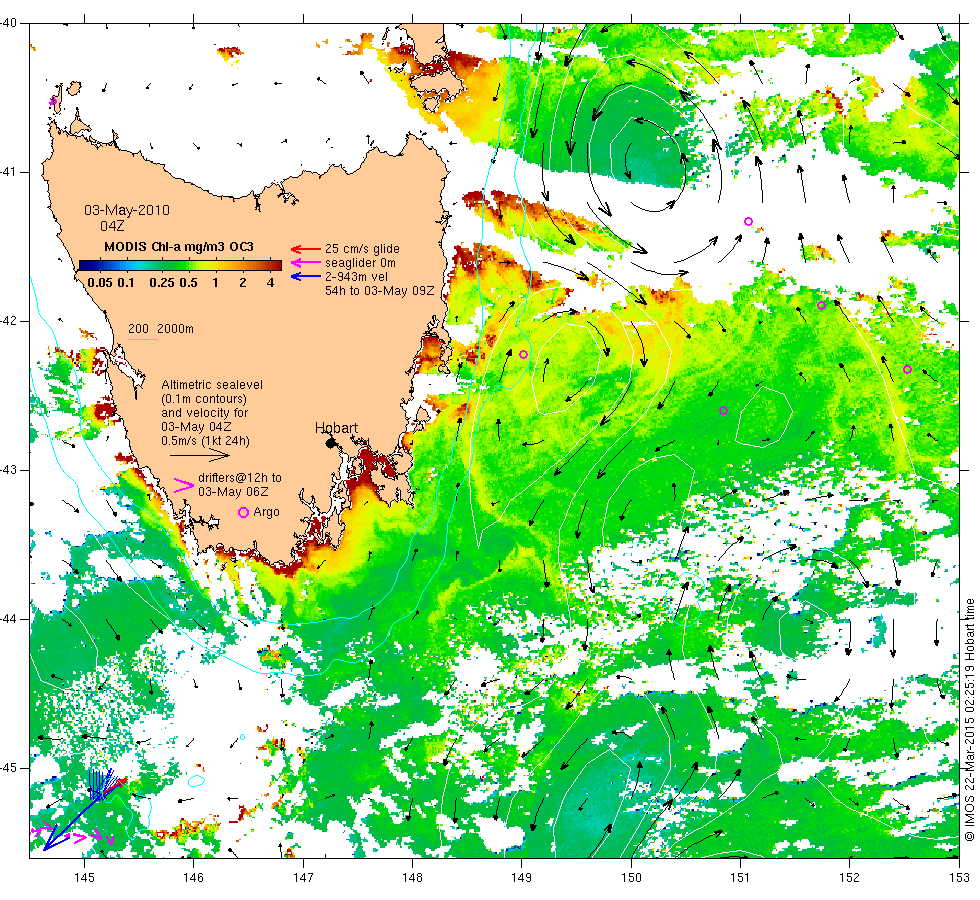Click the '03-May-2010' date label
This screenshot has height=900, width=980.
127,210
